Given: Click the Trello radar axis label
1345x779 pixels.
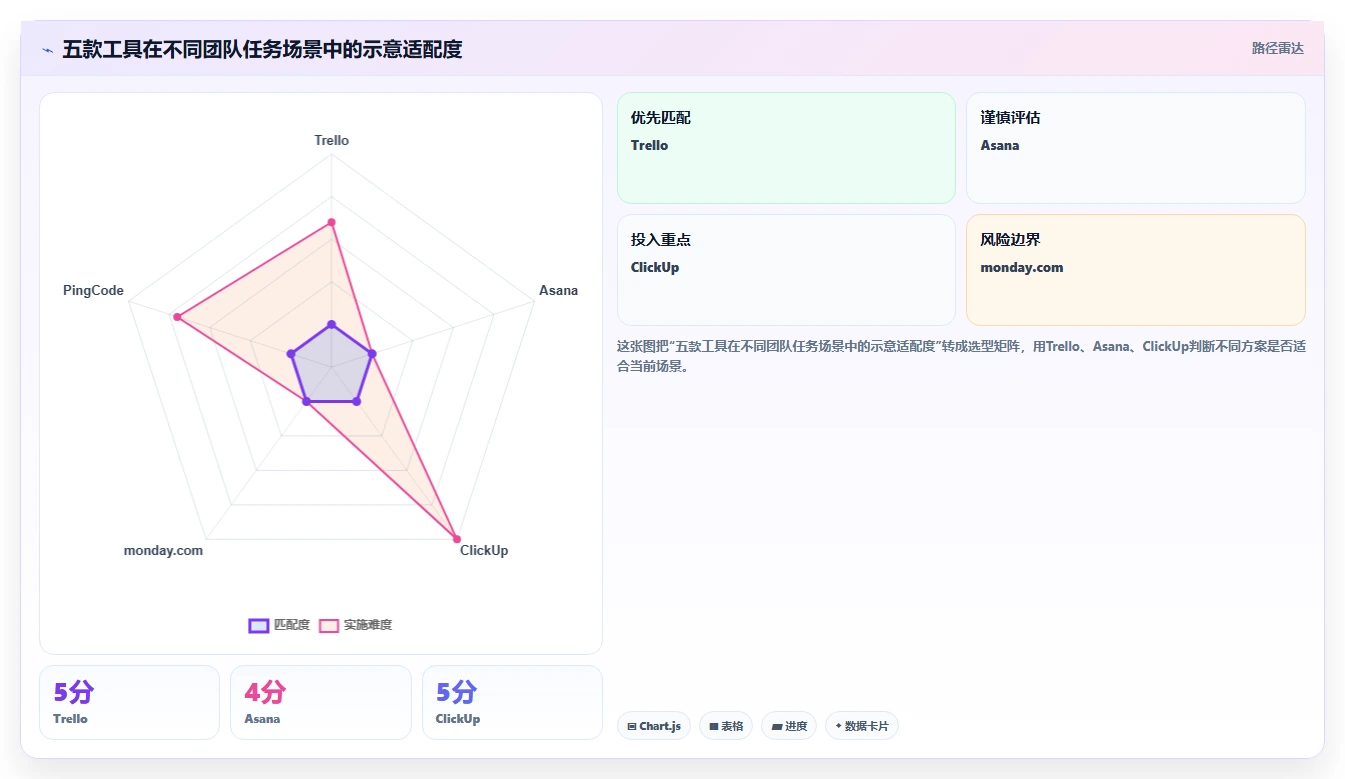Looking at the screenshot, I should 331,140.
